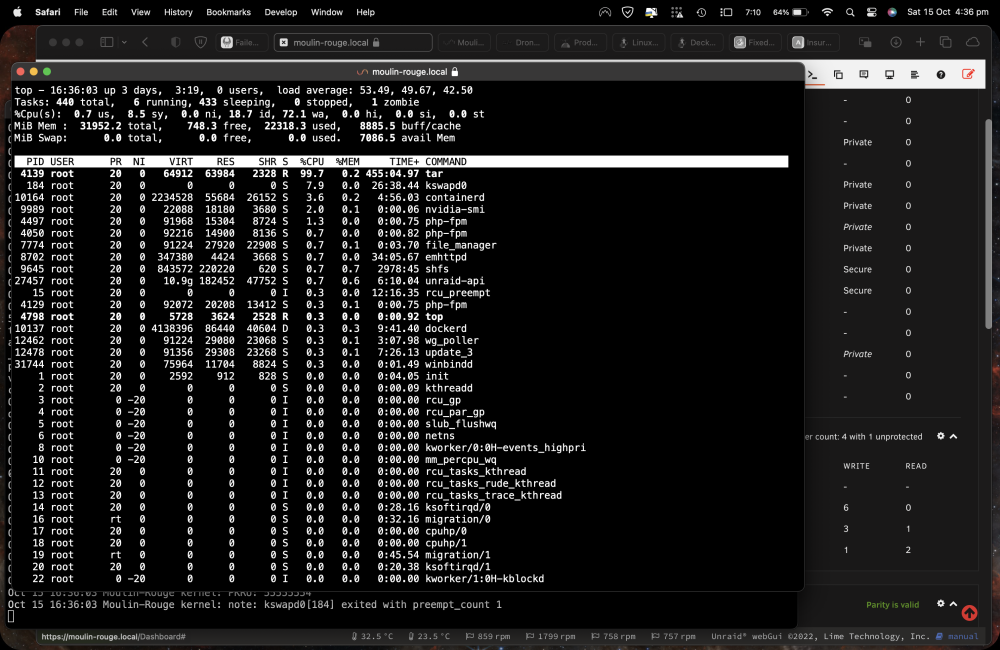Open Control Center in menu bar

pos(872,12)
